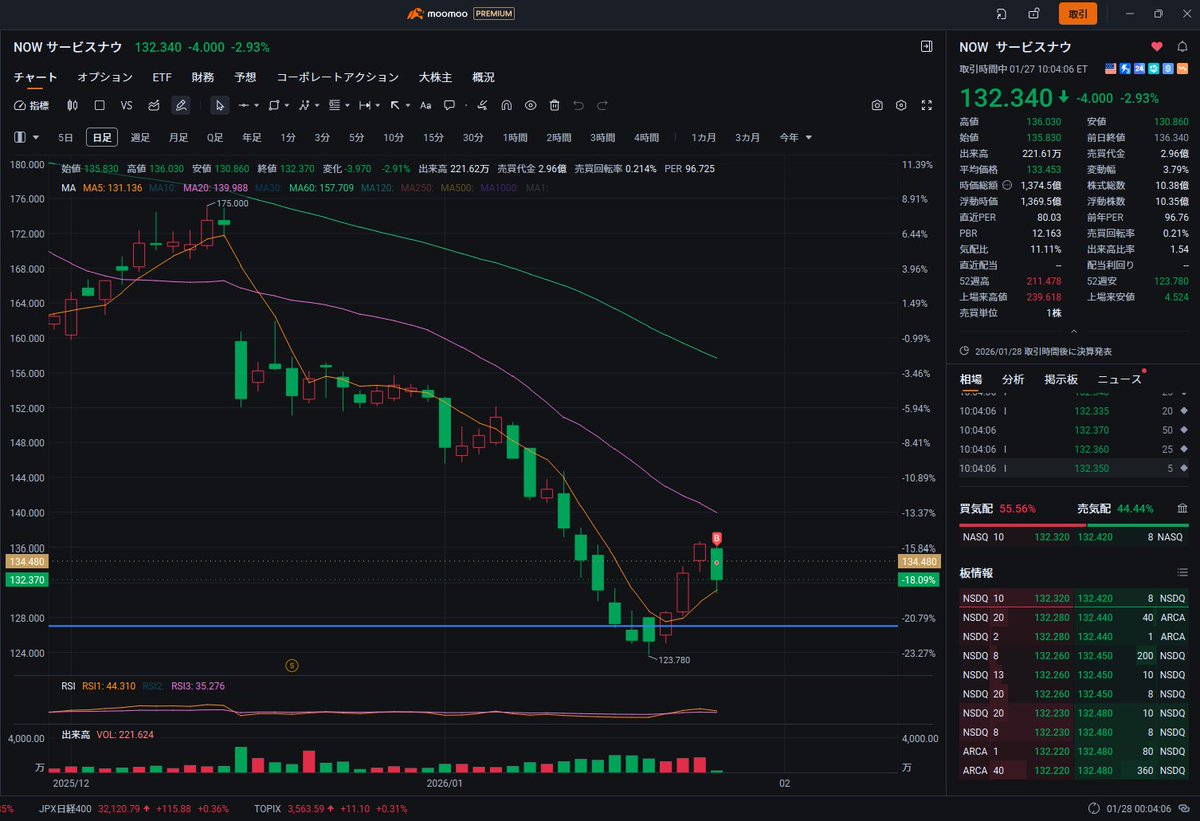The height and width of the screenshot is (821, 1200).
Task: Select the 週足 weekly interval
Action: [x=140, y=137]
